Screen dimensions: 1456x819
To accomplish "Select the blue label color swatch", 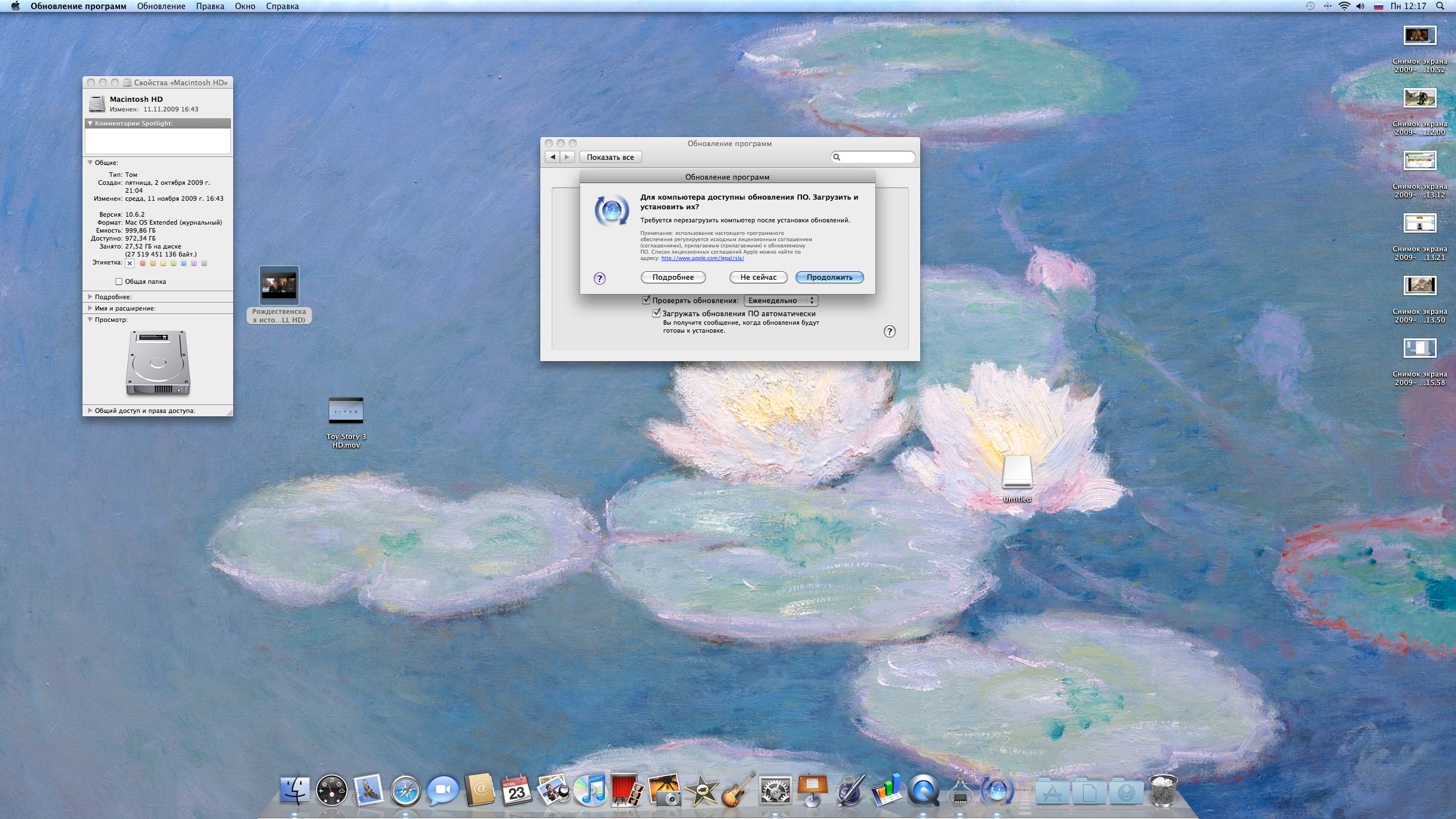I will (184, 263).
